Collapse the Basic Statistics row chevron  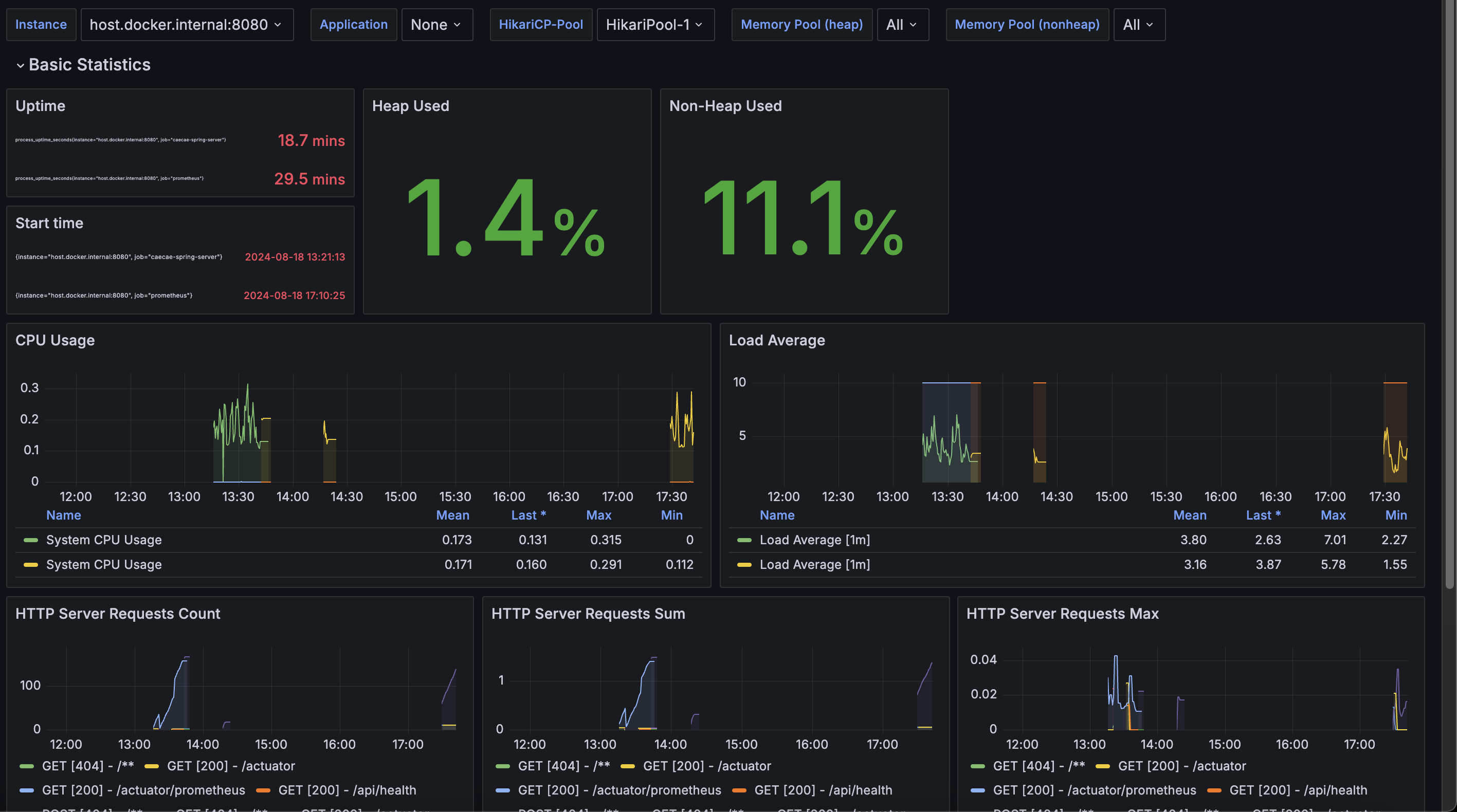[21, 66]
